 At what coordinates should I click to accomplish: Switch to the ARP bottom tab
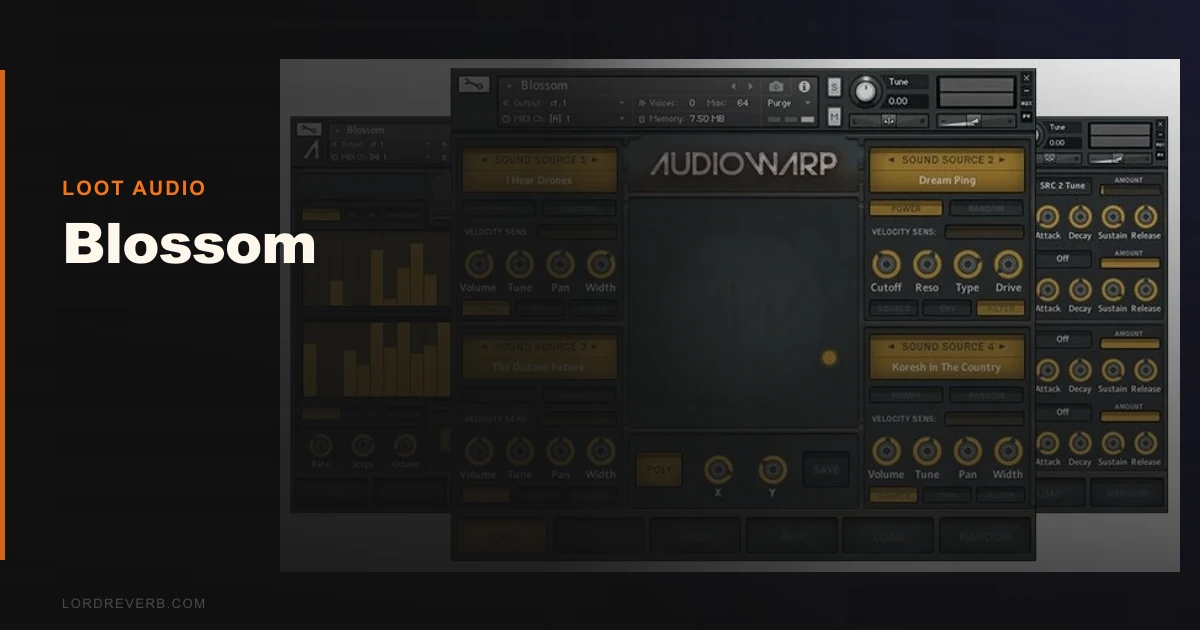(792, 536)
